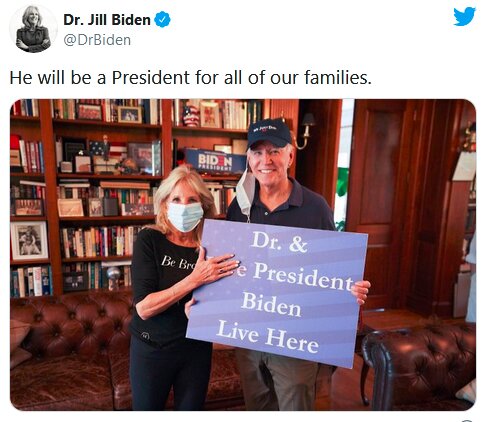Click the 'Biden' word on the held sign
The width and height of the screenshot is (482, 422).
coord(271,304)
